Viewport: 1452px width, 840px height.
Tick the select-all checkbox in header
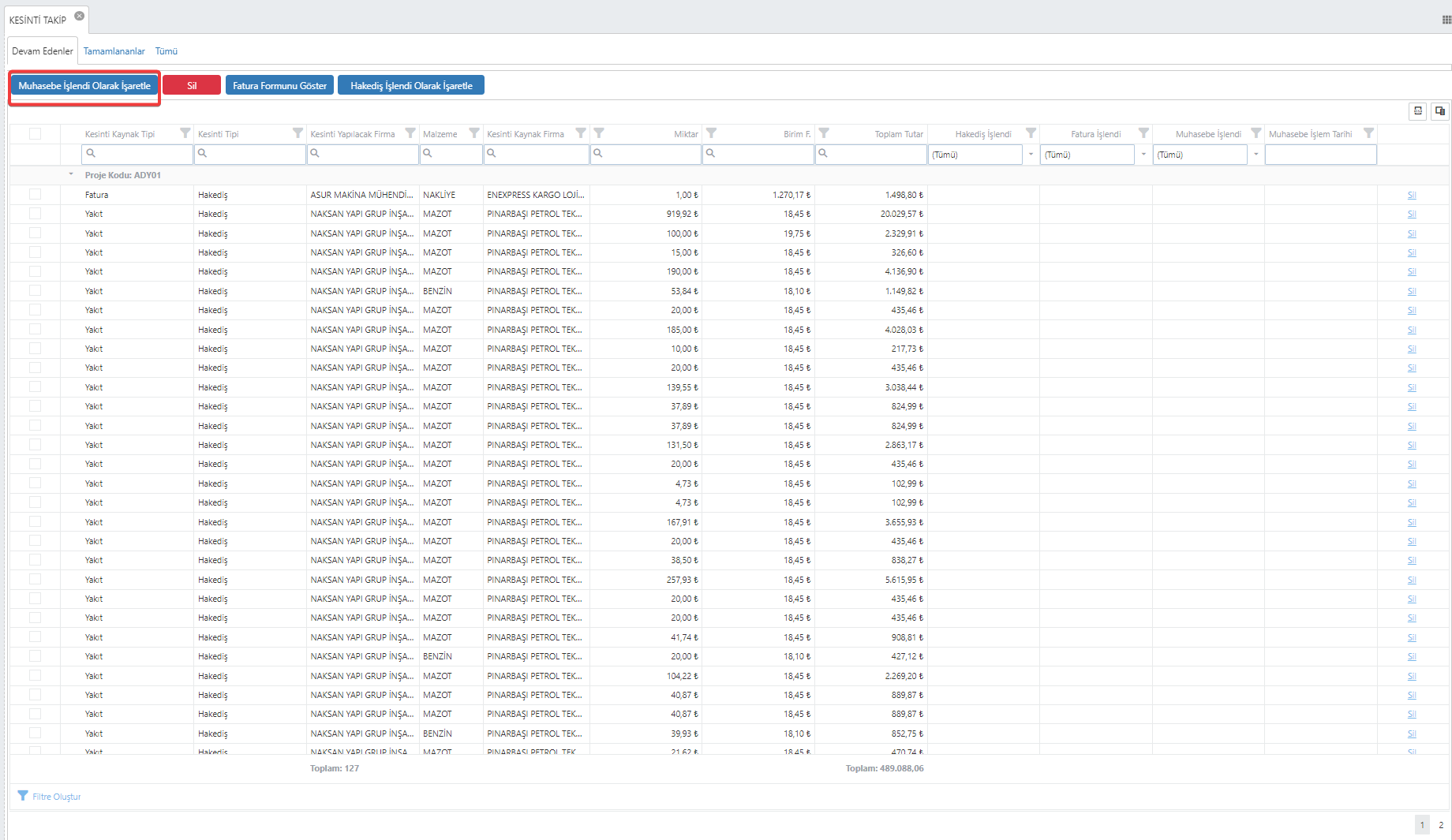(35, 133)
